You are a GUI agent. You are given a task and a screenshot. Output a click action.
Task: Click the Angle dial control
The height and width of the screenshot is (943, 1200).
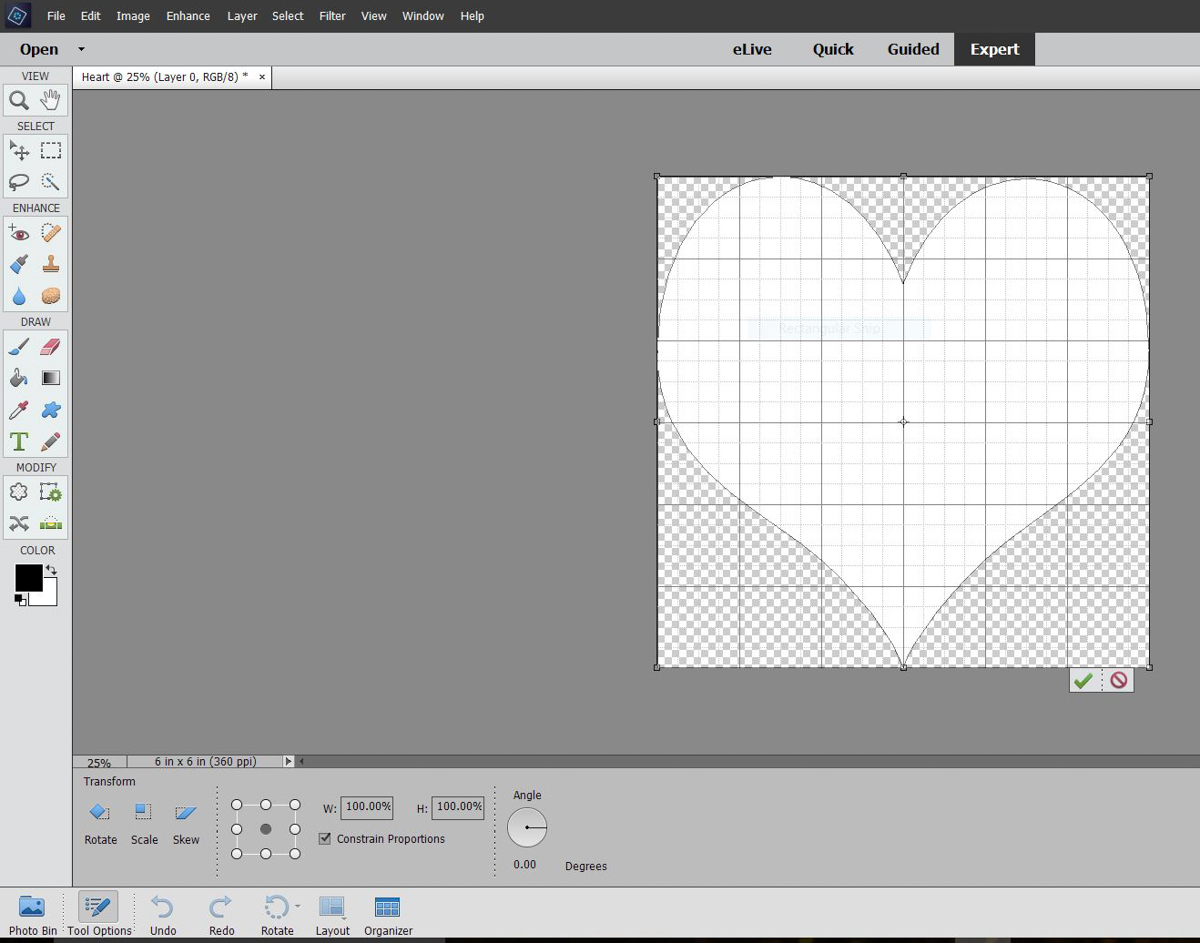[527, 827]
